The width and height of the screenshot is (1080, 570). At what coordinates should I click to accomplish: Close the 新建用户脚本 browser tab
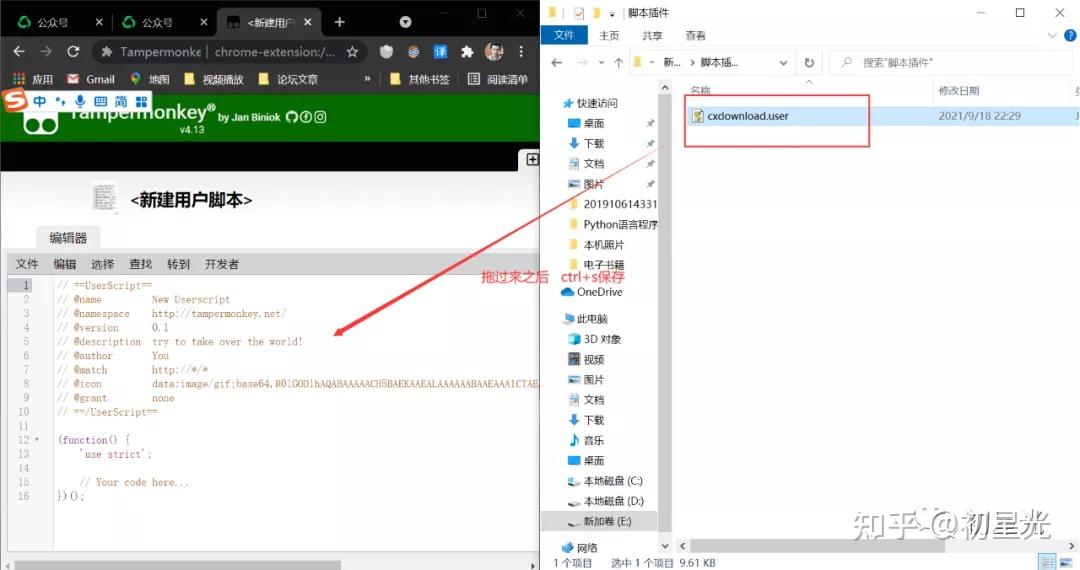pos(308,22)
